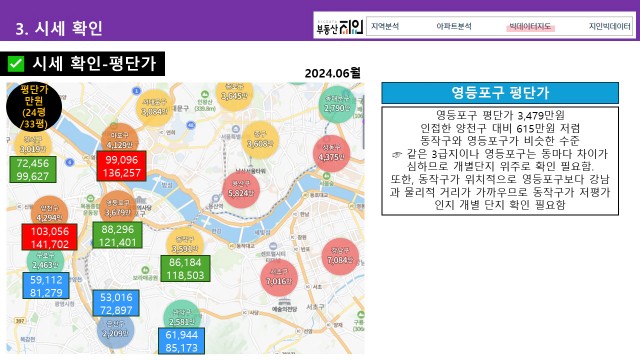Click the black 평단가 만원 legend circle
Image resolution: width=640 pixels, height=360 pixels.
tap(34, 107)
